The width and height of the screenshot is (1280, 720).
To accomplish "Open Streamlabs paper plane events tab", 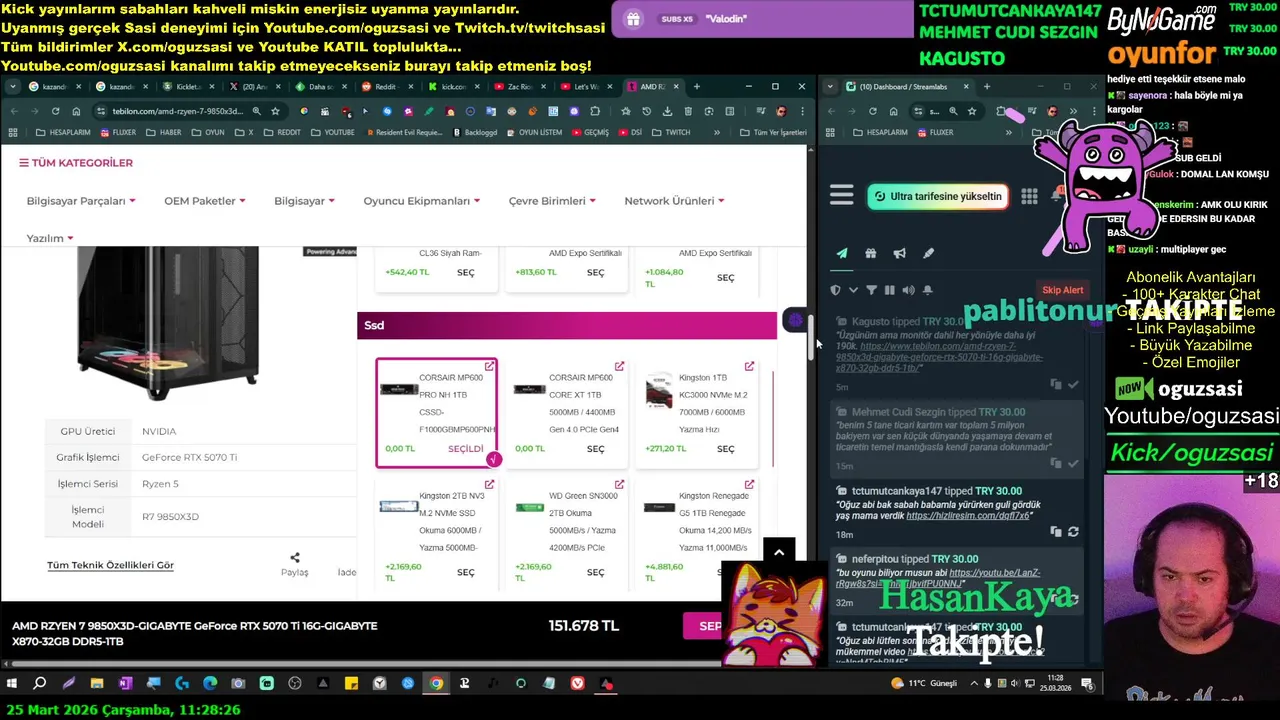I will click(x=842, y=254).
